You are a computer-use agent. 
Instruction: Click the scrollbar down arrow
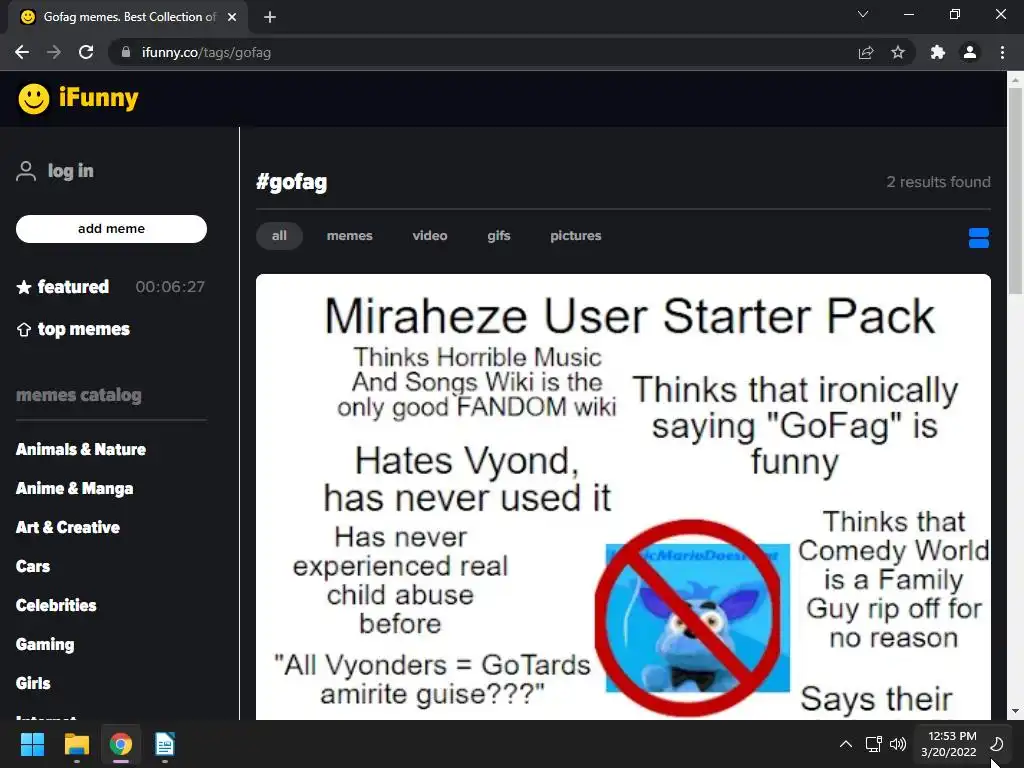pyautogui.click(x=1015, y=711)
